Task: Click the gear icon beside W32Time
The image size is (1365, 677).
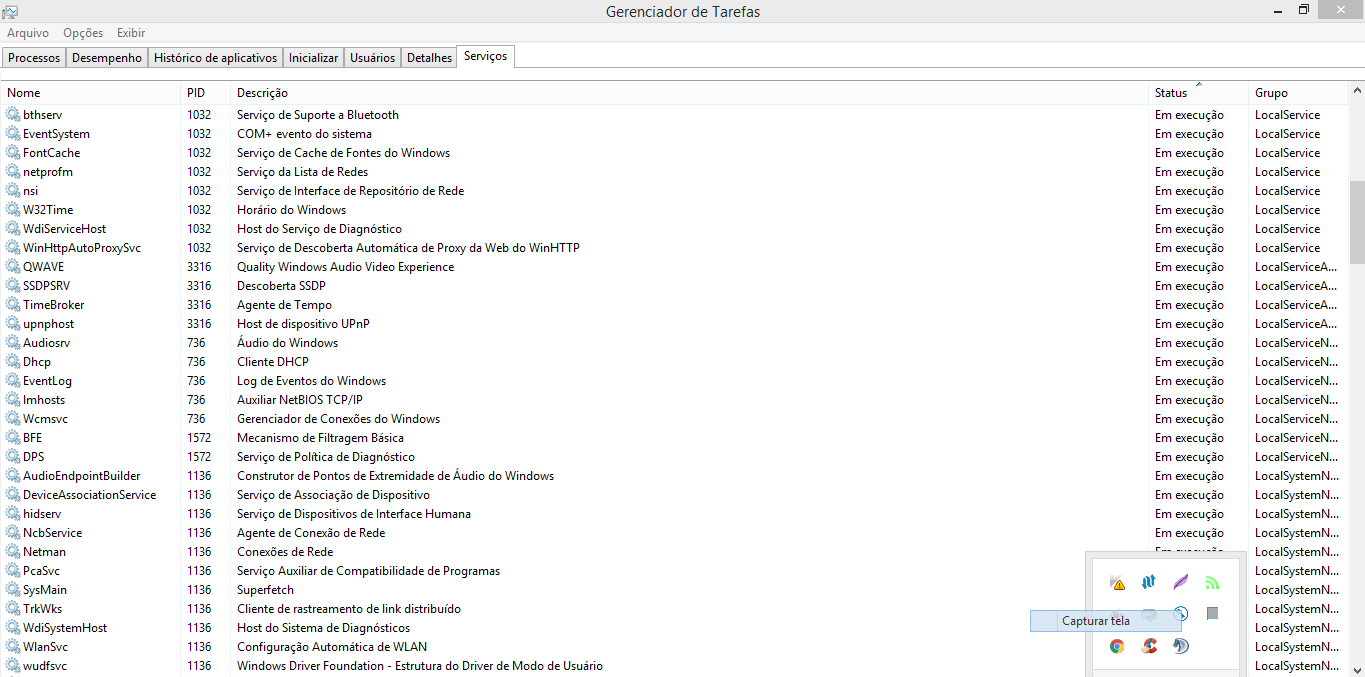Action: coord(13,210)
